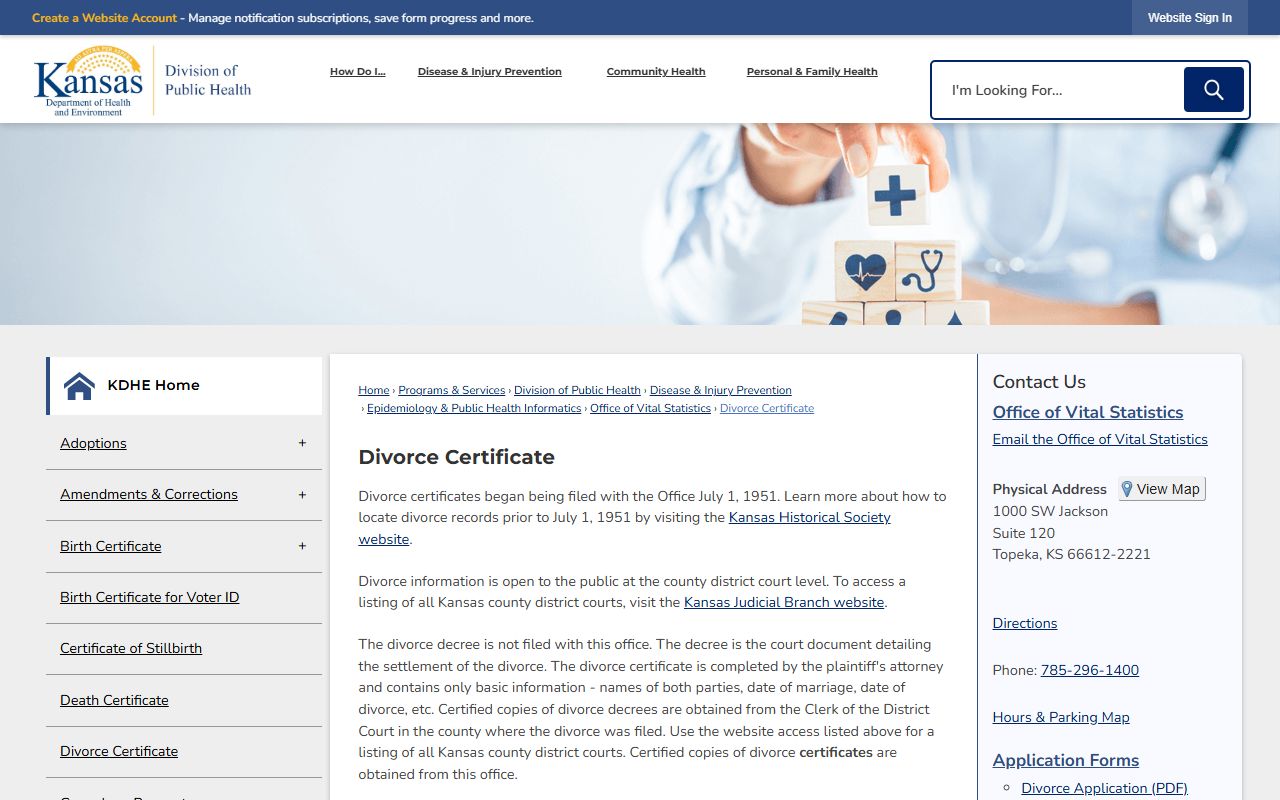Click the Divorce Certificate page heading
The width and height of the screenshot is (1280, 800).
[x=457, y=457]
